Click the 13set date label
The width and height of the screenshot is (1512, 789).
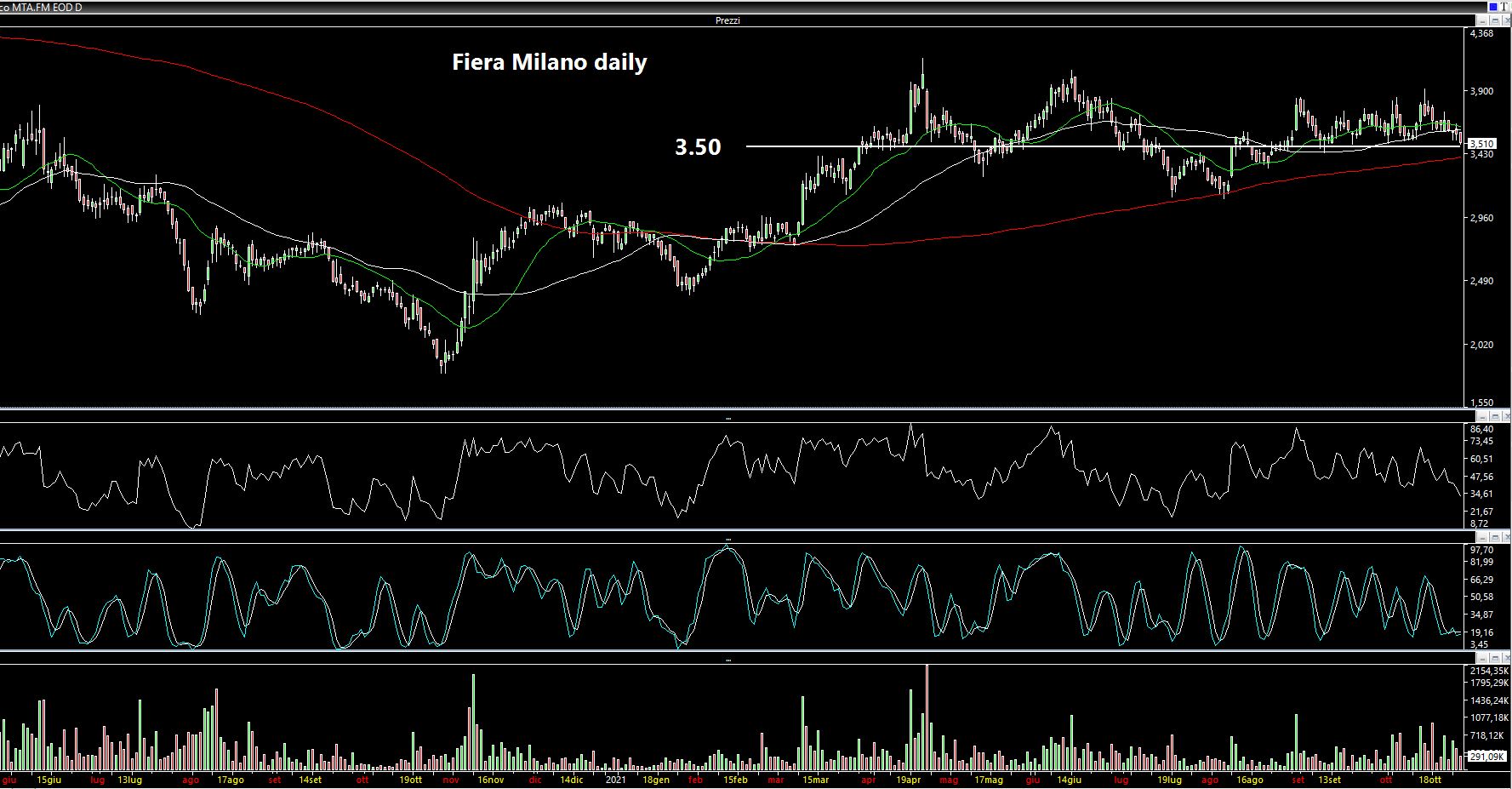coord(1329,780)
